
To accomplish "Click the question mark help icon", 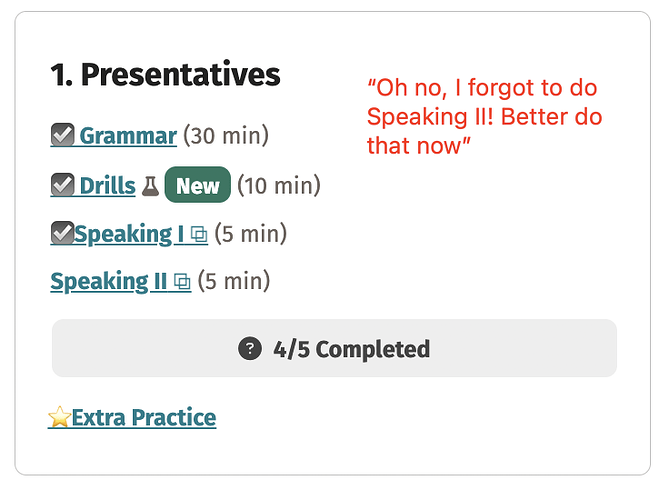I will pos(249,349).
